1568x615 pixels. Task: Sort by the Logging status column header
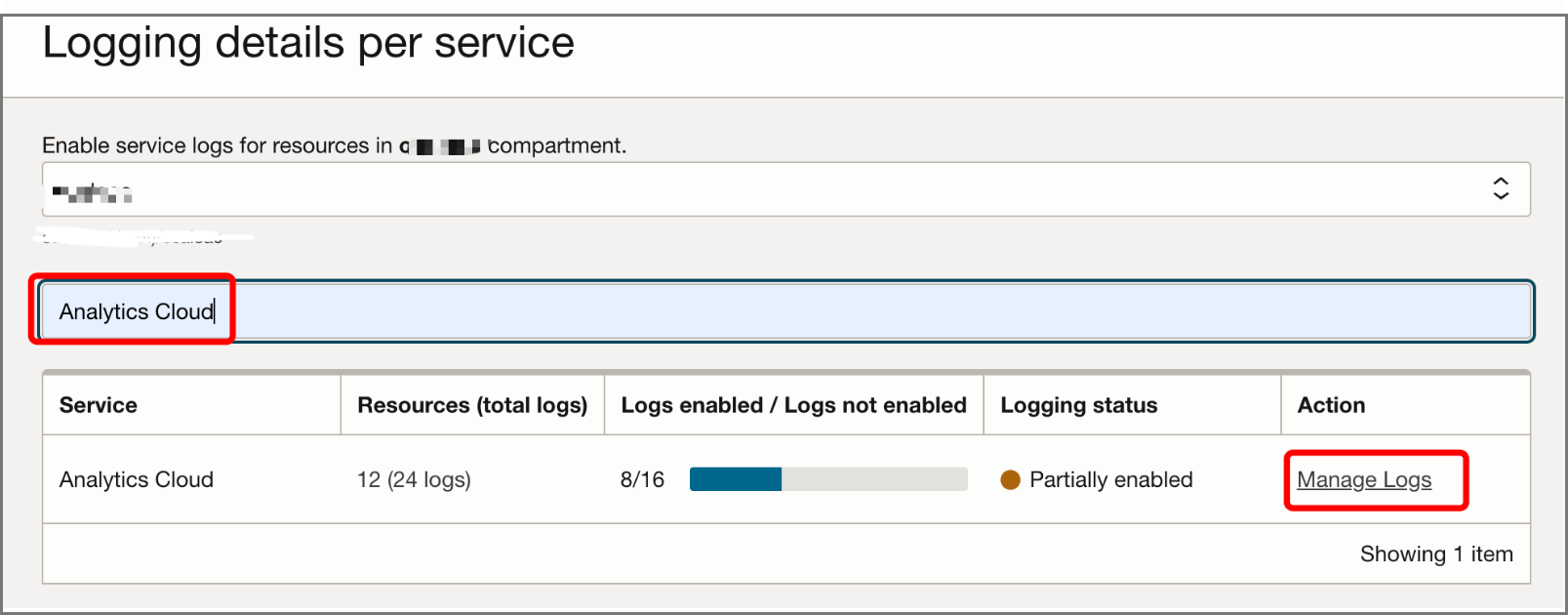pos(1078,404)
